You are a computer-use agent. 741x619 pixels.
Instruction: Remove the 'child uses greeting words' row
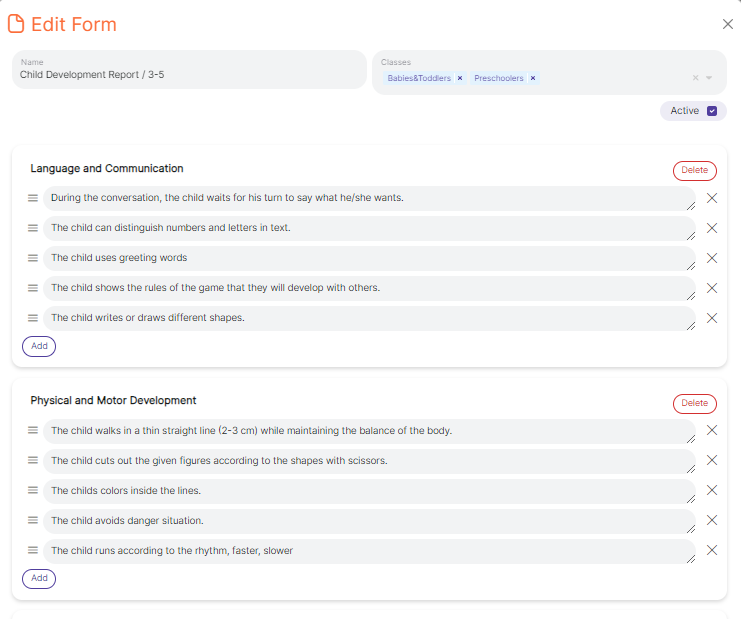[712, 258]
